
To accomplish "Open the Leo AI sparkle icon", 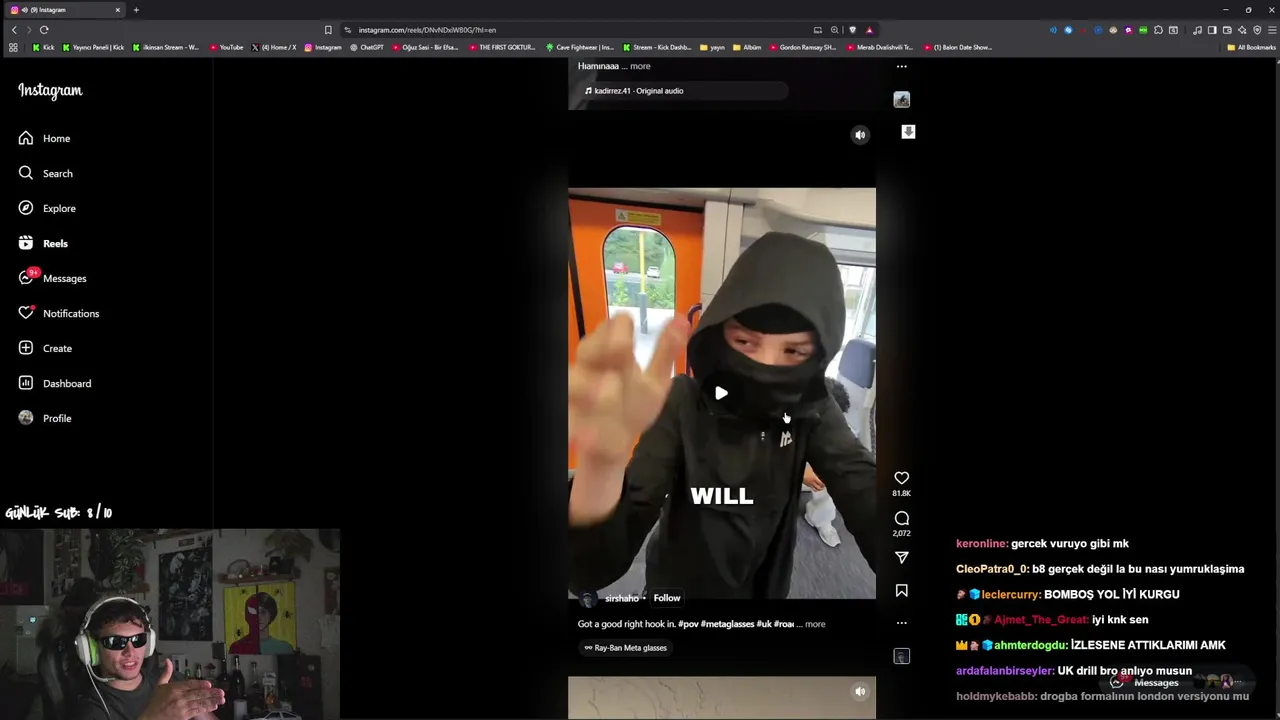I will [1242, 30].
